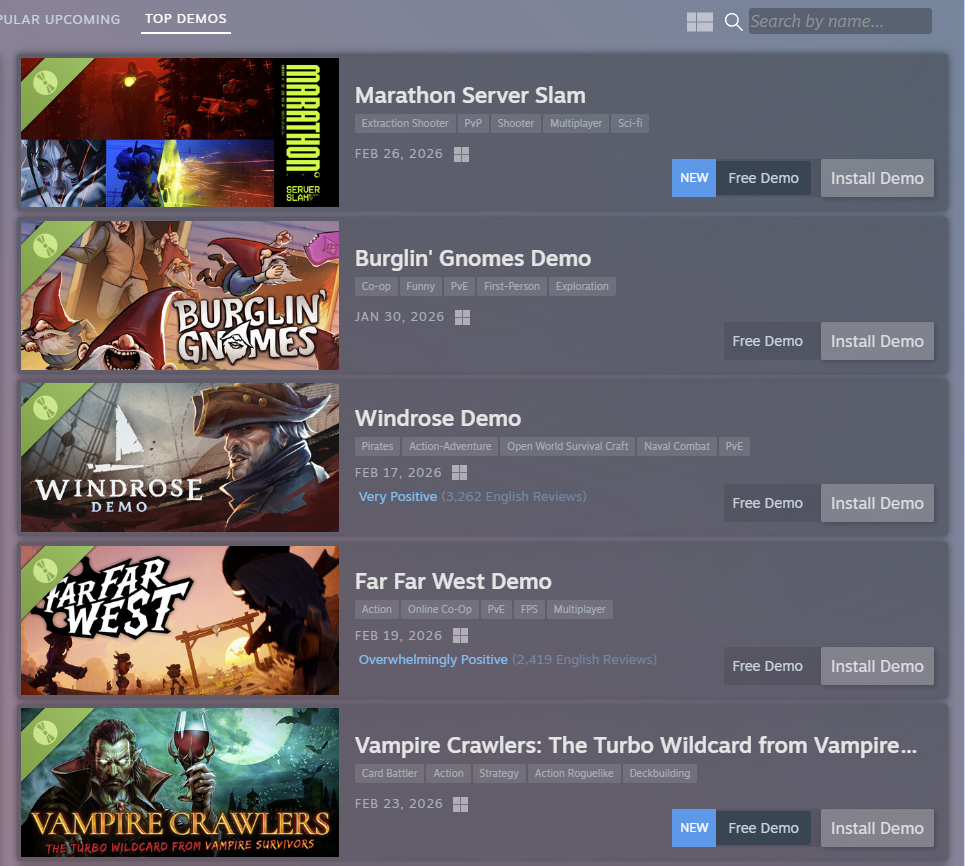The height and width of the screenshot is (866, 965).
Task: Select the PvE tag on Far Far West
Action: pos(496,610)
